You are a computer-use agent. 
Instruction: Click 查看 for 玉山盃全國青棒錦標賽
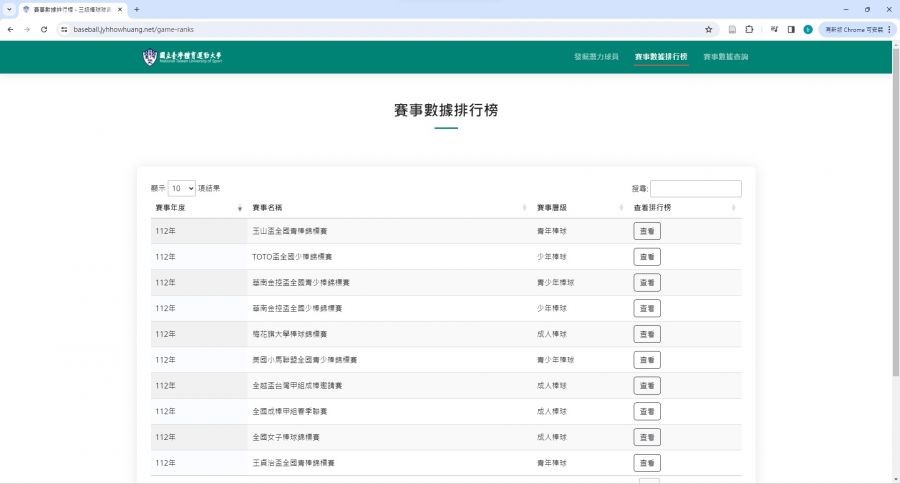(x=647, y=231)
